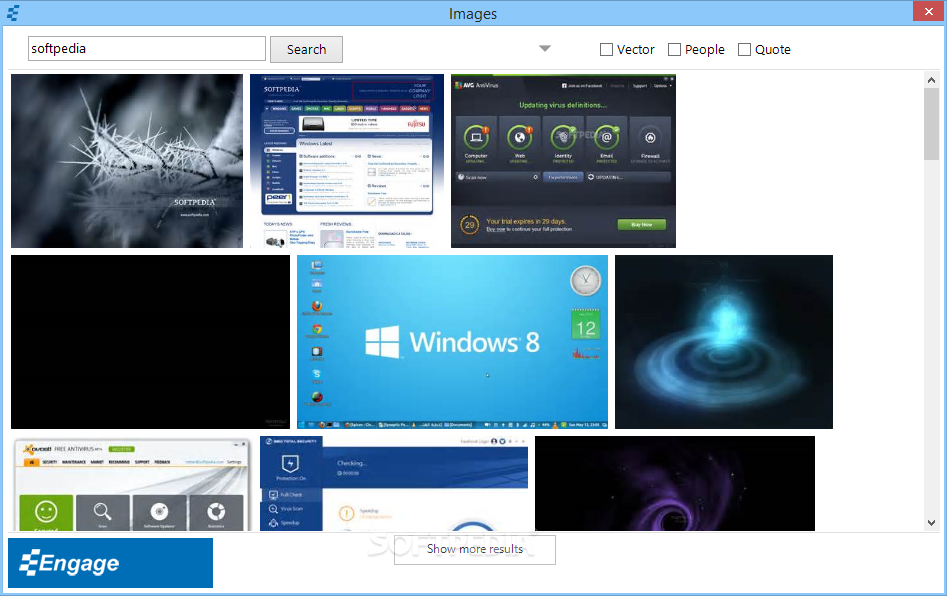The image size is (947, 596).
Task: Click the vertical scrollbar thumb
Action: click(931, 124)
